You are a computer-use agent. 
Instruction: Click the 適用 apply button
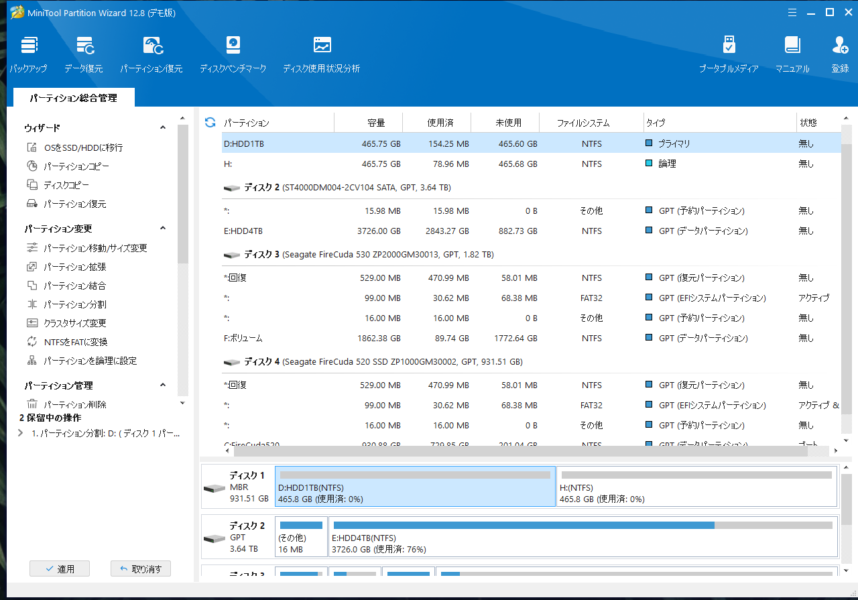[60, 569]
